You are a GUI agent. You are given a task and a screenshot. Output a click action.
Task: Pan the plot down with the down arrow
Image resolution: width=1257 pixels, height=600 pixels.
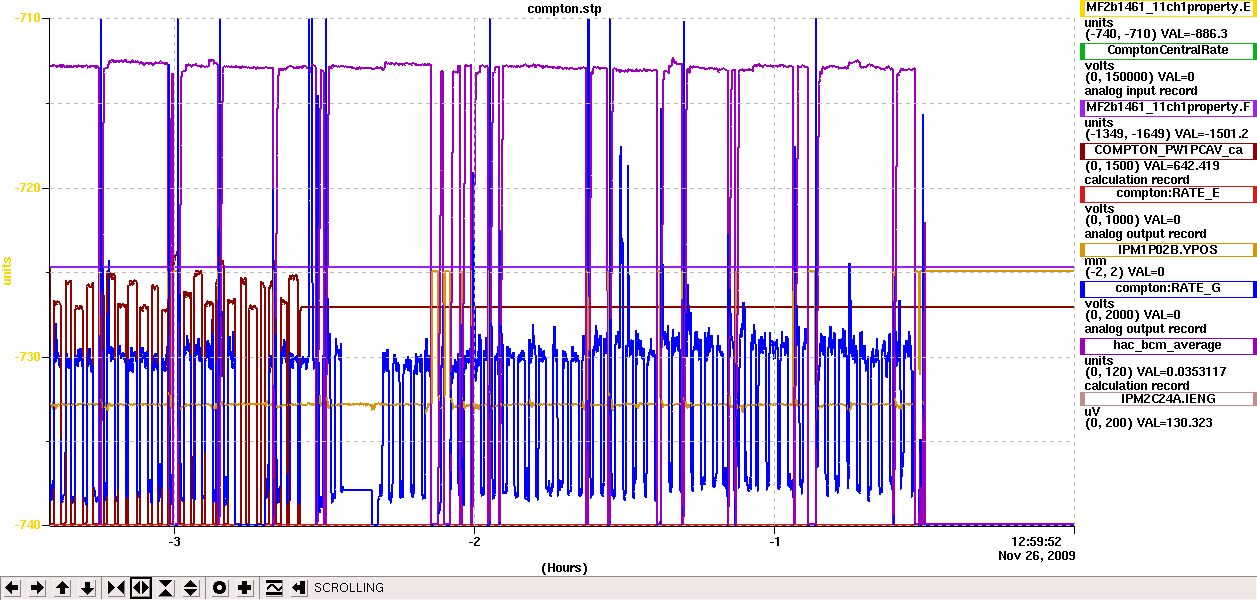click(88, 588)
